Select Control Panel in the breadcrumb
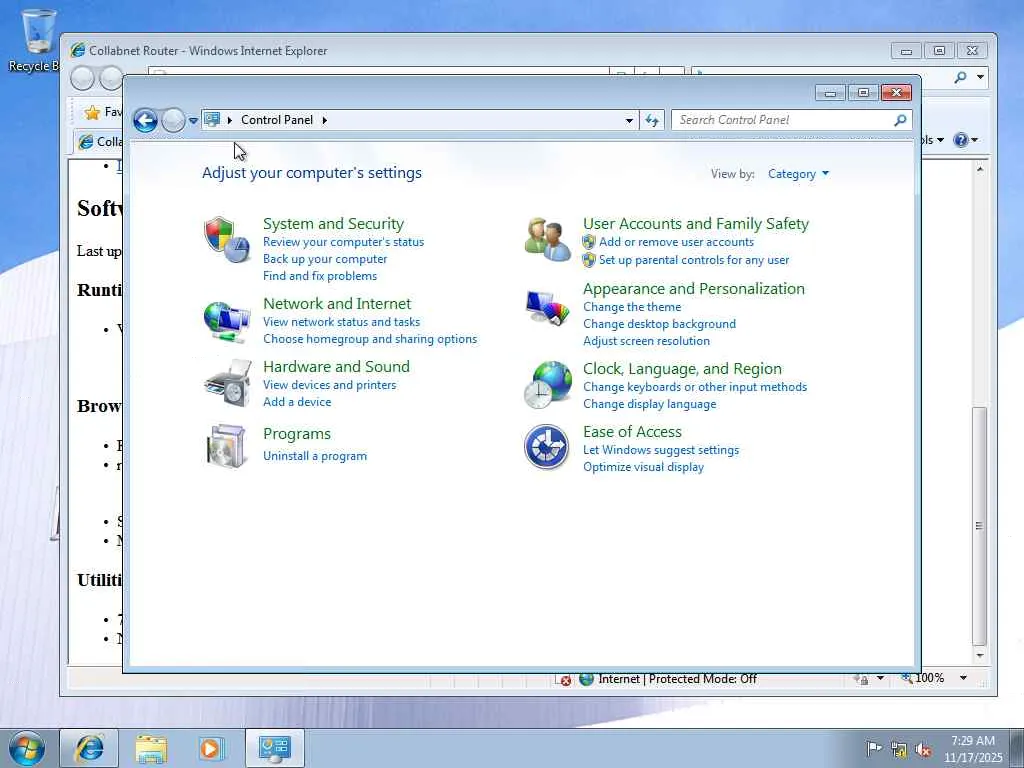Screen dimensions: 1024x768 (277, 120)
